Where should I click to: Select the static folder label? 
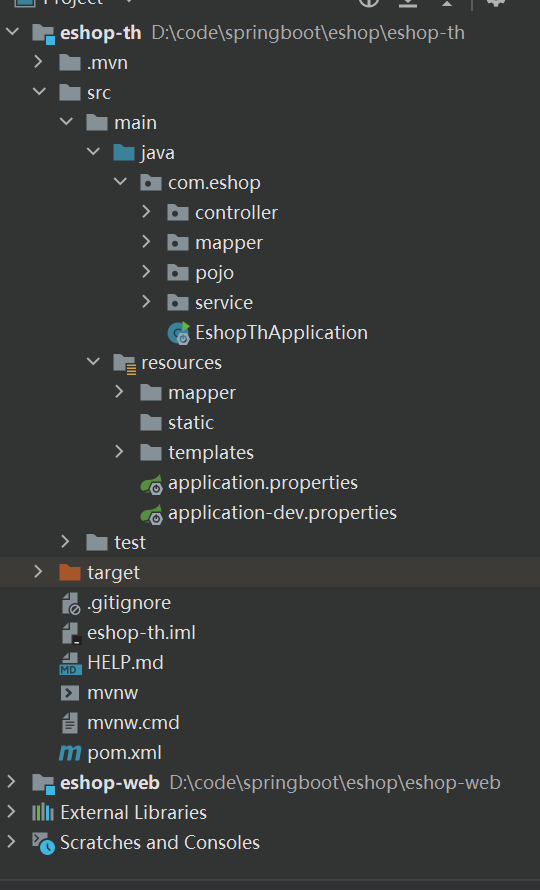coord(191,422)
